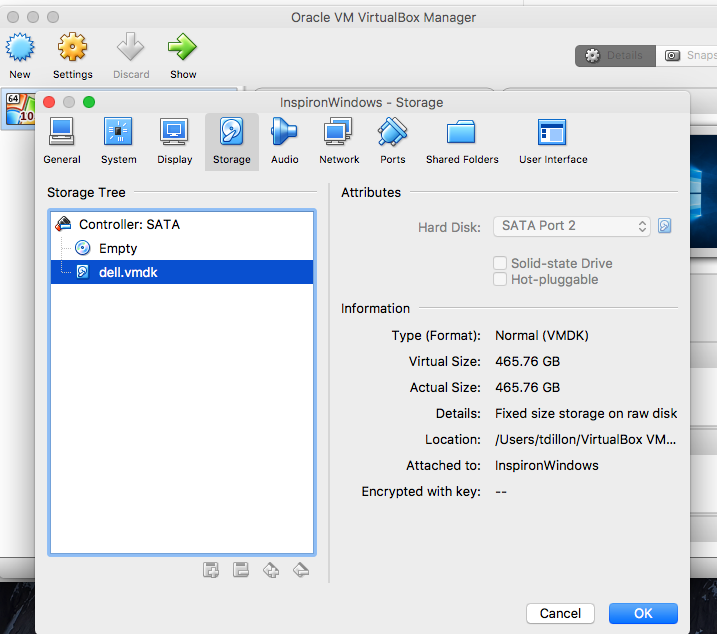Click the New VM toolbar icon

coord(20,55)
